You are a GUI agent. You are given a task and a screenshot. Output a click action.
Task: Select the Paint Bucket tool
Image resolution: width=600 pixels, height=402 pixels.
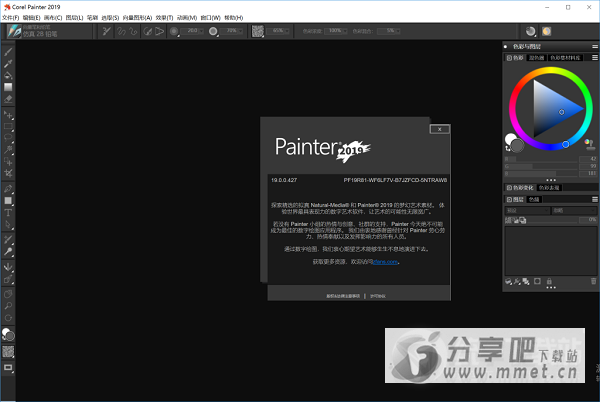pyautogui.click(x=8, y=75)
